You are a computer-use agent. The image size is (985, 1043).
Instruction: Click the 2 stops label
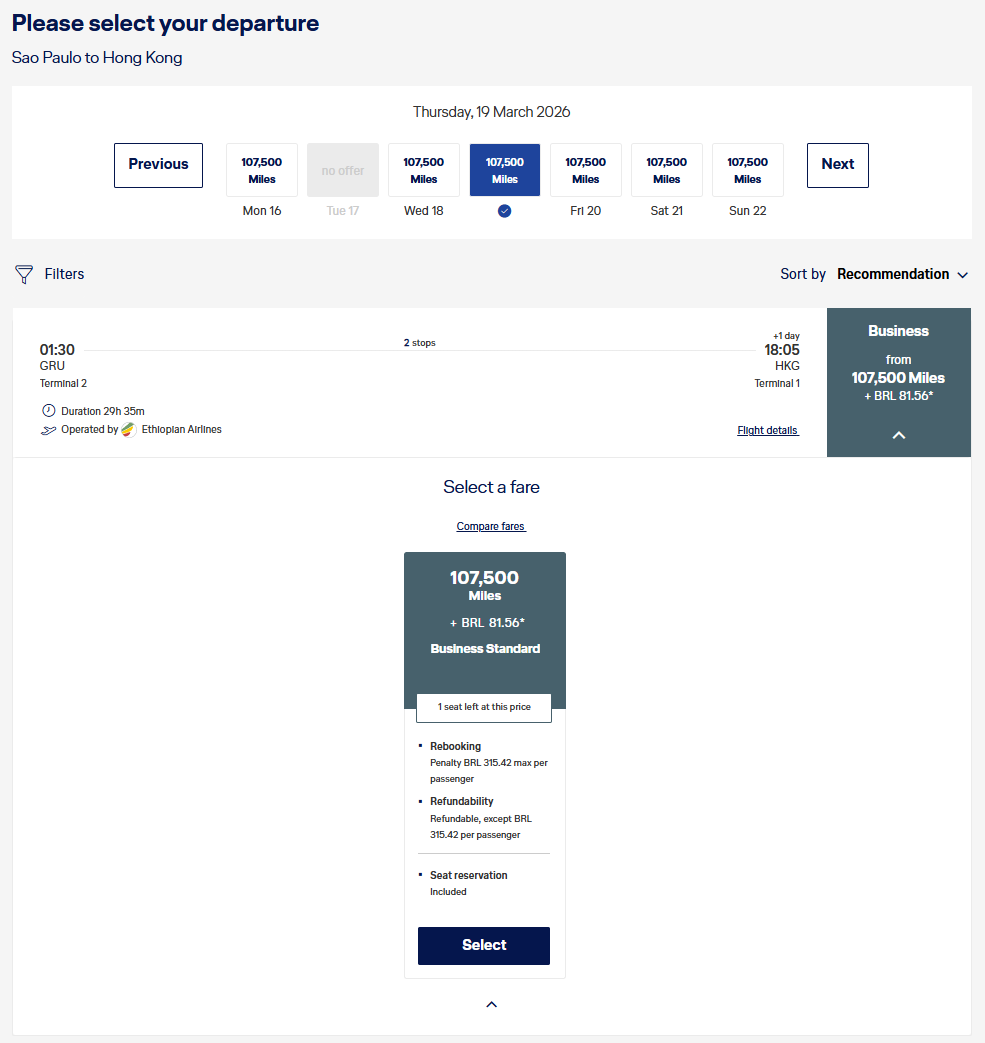click(420, 343)
